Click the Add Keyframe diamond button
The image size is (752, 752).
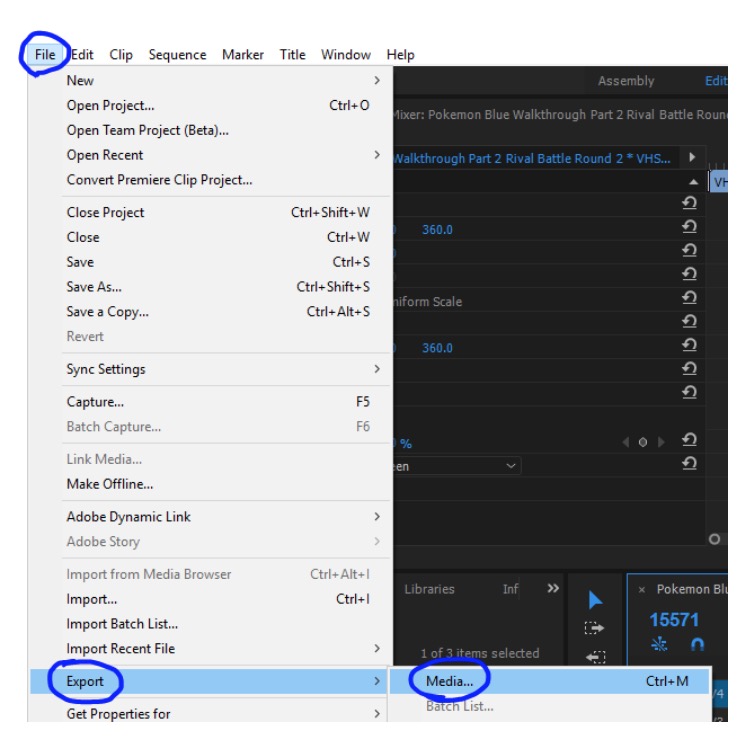pyautogui.click(x=643, y=442)
